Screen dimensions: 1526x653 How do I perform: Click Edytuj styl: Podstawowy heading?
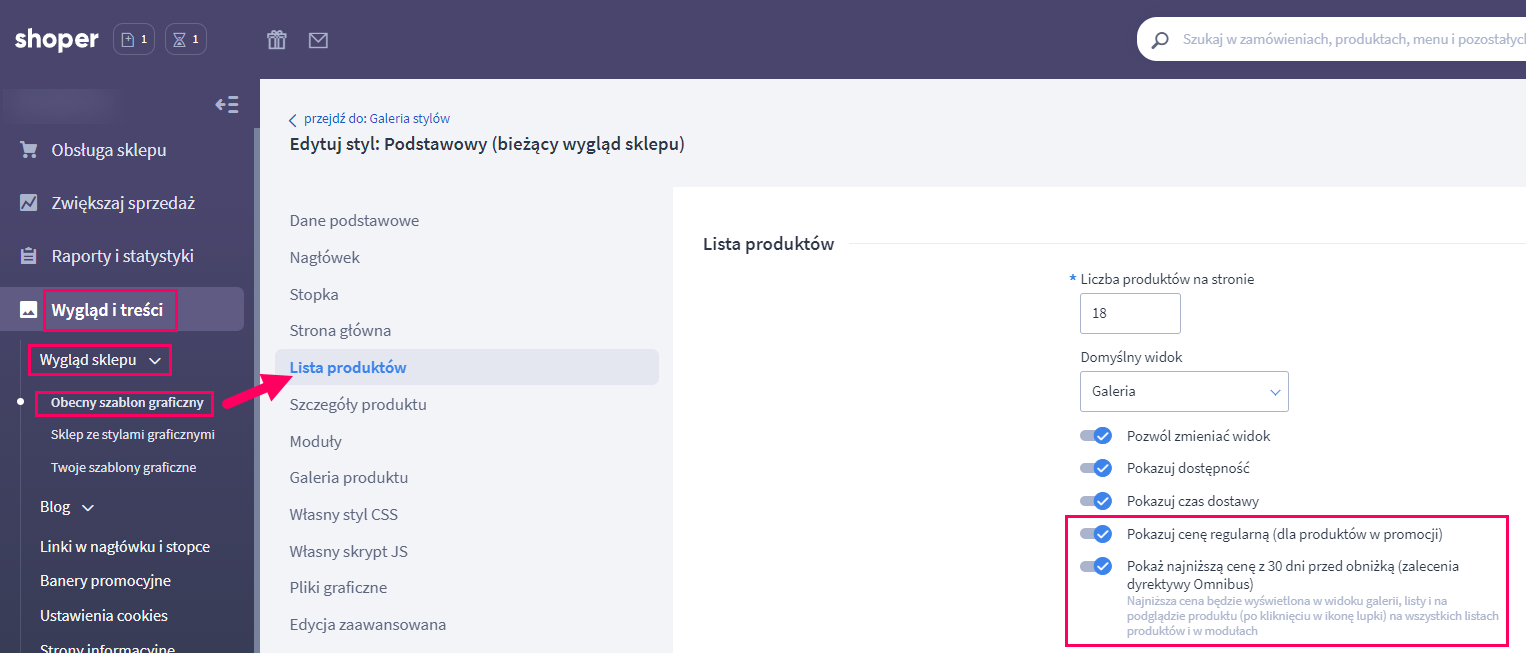click(487, 144)
